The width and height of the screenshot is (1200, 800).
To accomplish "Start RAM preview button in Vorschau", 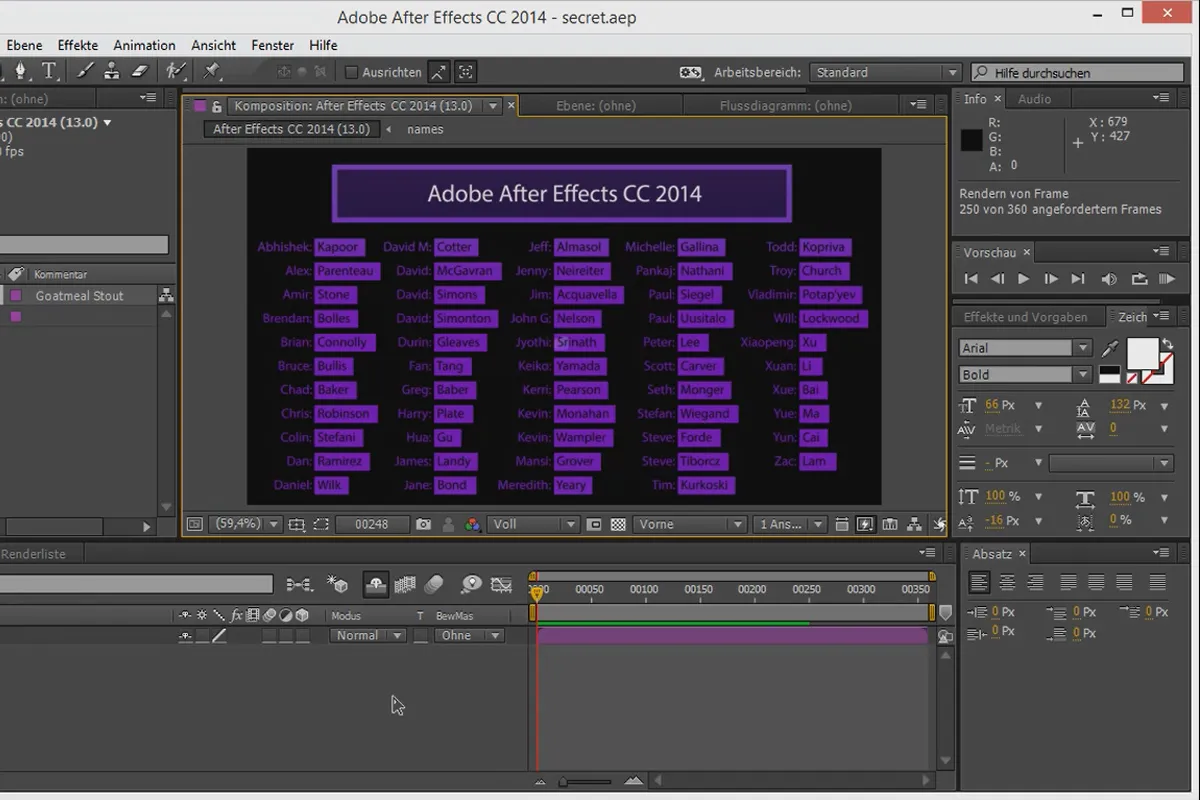I will pos(1167,279).
